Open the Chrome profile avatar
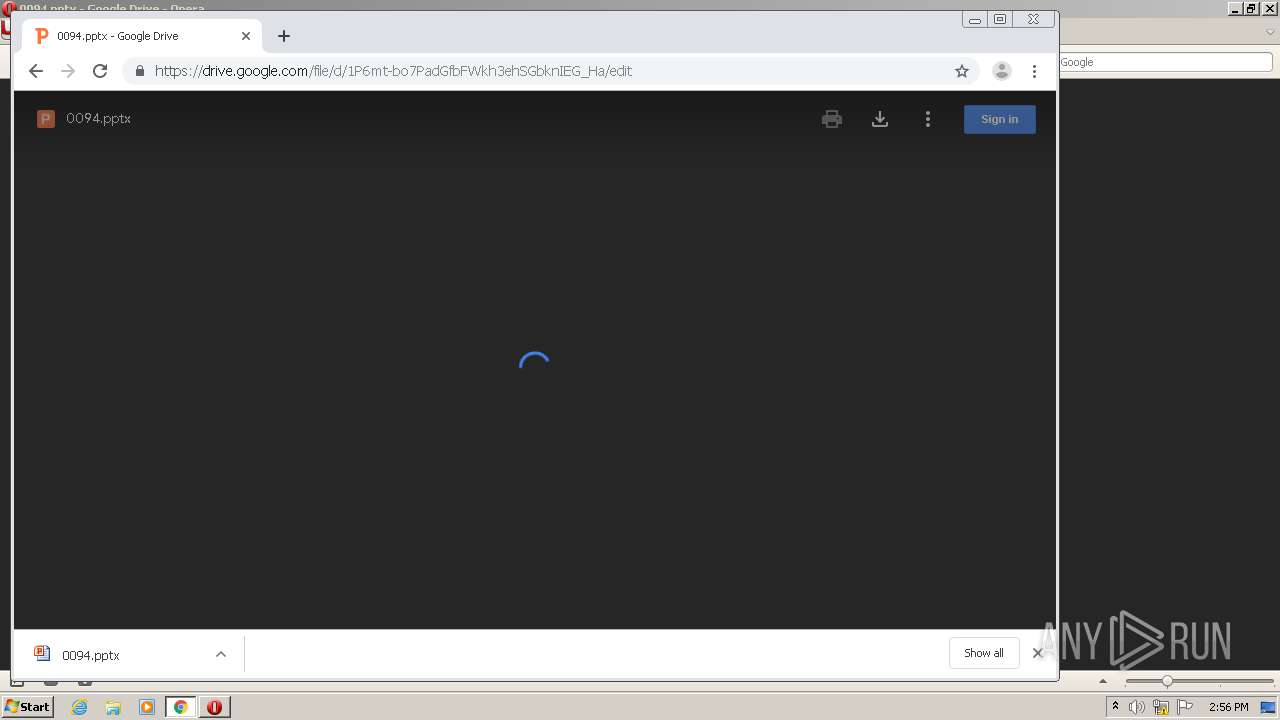This screenshot has width=1280, height=720. click(1001, 71)
